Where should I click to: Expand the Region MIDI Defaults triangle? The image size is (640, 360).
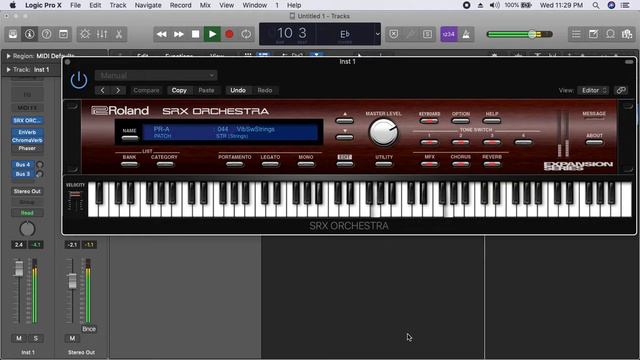(8, 56)
